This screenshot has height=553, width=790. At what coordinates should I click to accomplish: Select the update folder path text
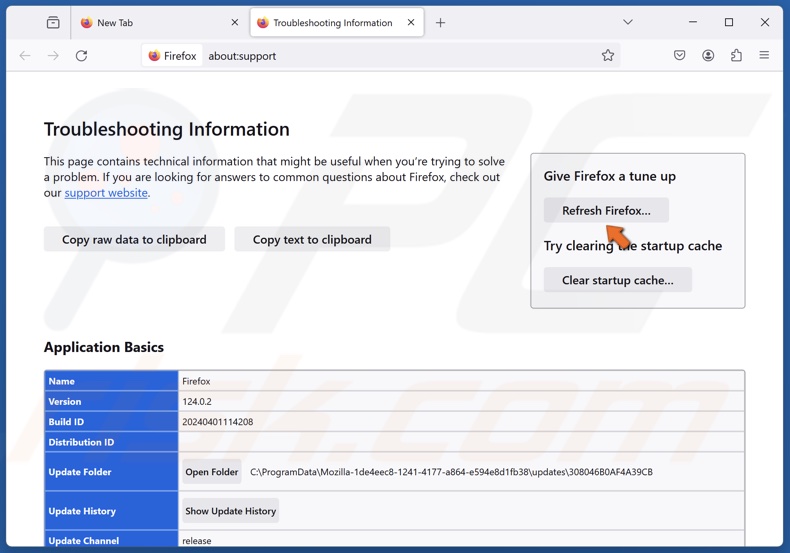(x=451, y=472)
